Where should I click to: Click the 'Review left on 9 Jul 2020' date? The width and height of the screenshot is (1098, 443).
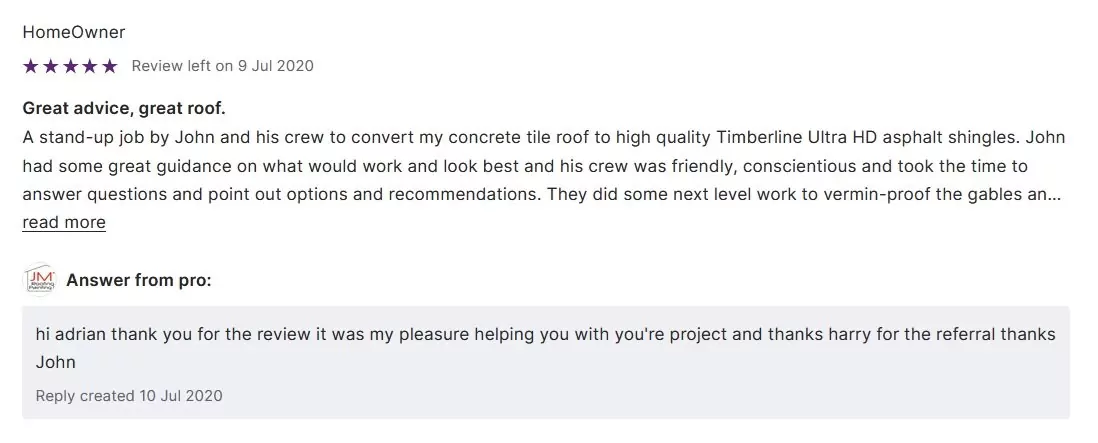(x=222, y=66)
